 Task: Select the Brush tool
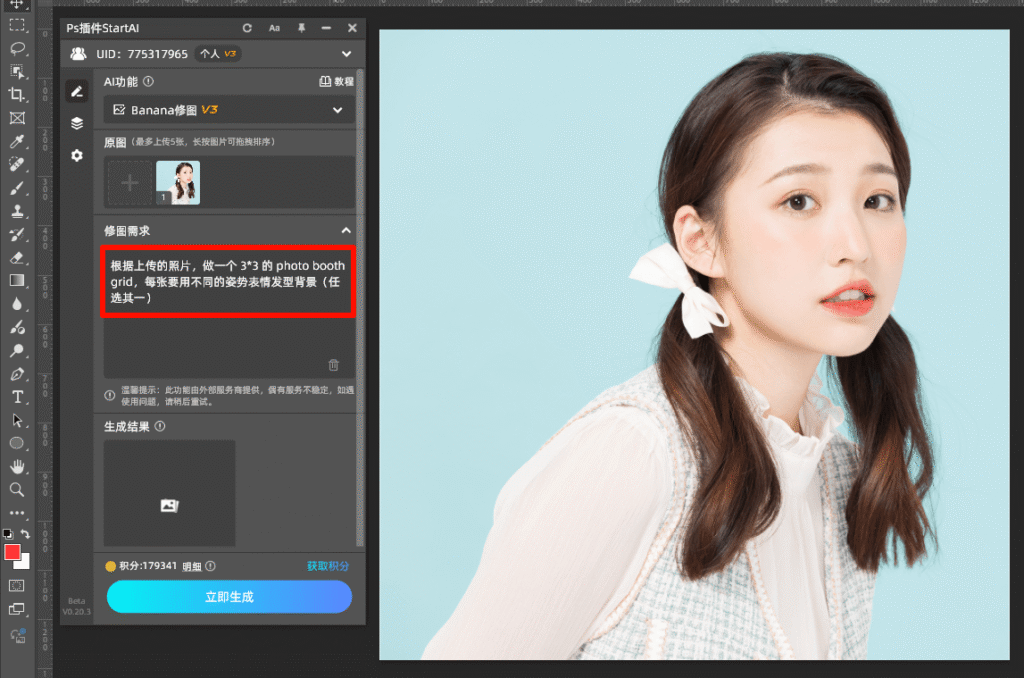[x=17, y=187]
